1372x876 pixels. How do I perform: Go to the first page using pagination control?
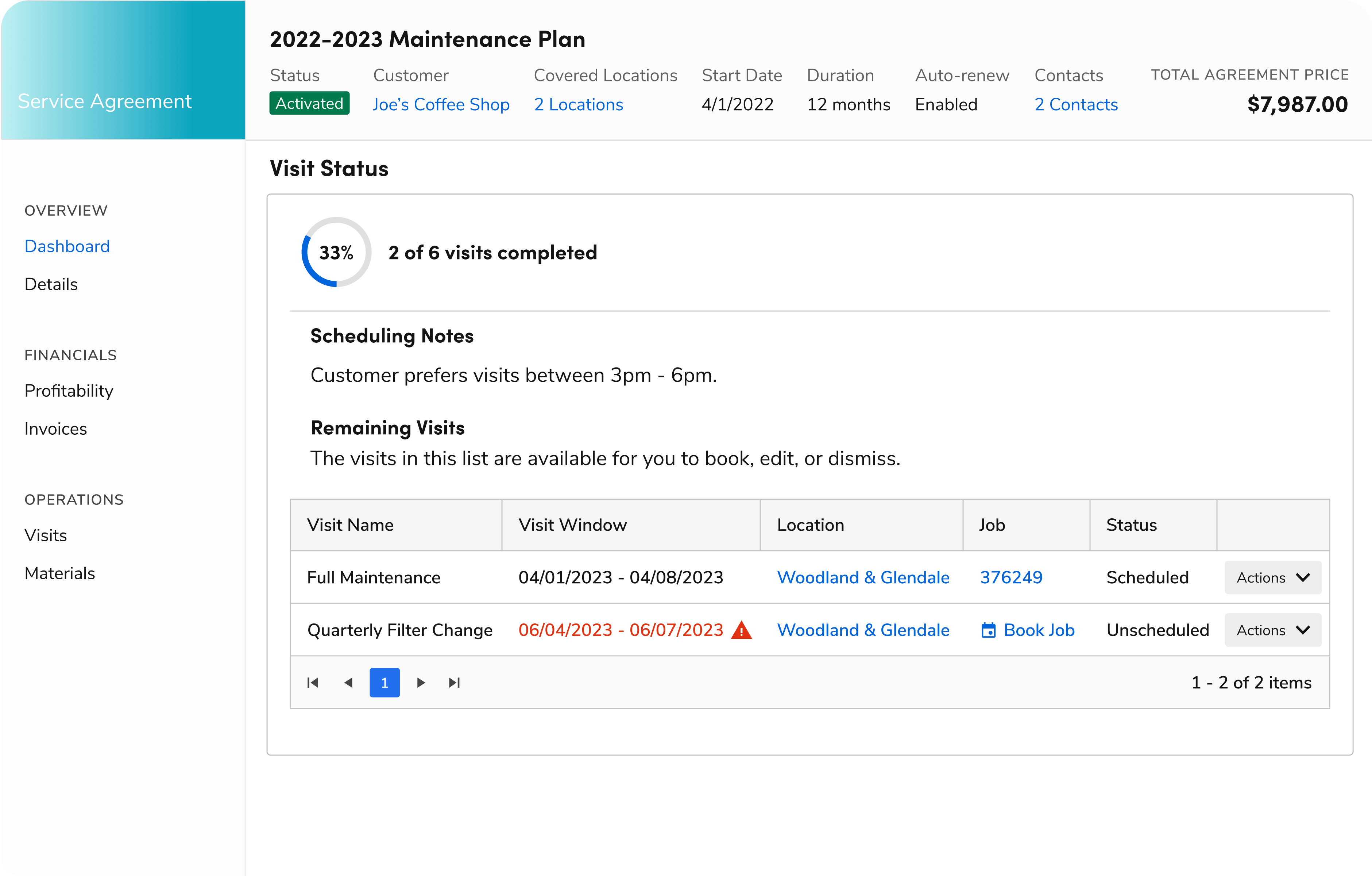(x=312, y=682)
